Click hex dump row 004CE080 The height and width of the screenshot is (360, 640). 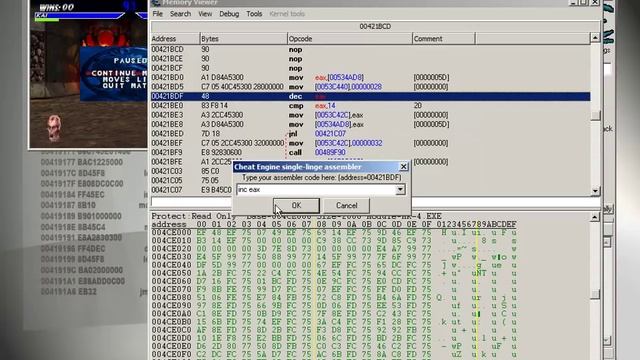[x=334, y=298]
